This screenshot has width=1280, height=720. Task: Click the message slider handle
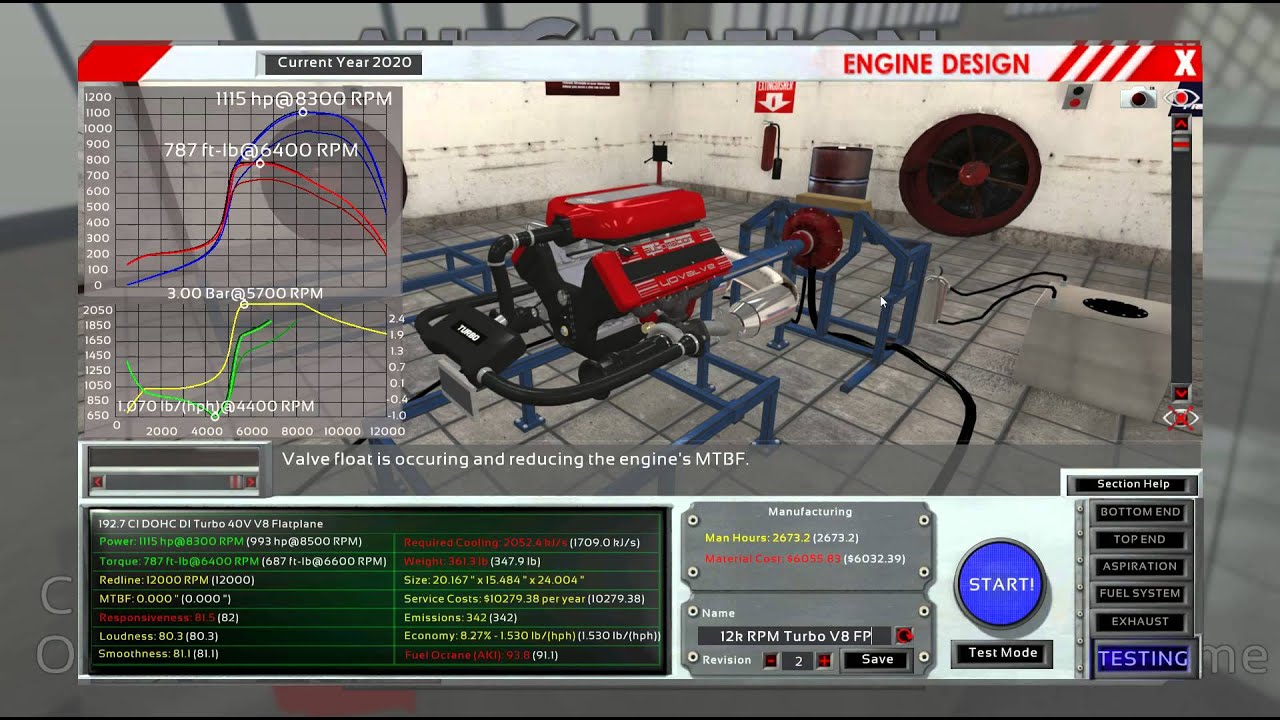(235, 482)
